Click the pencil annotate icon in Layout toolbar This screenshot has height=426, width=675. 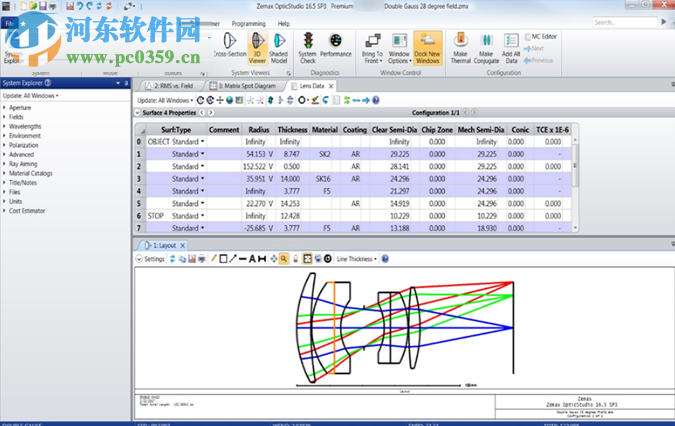214,259
